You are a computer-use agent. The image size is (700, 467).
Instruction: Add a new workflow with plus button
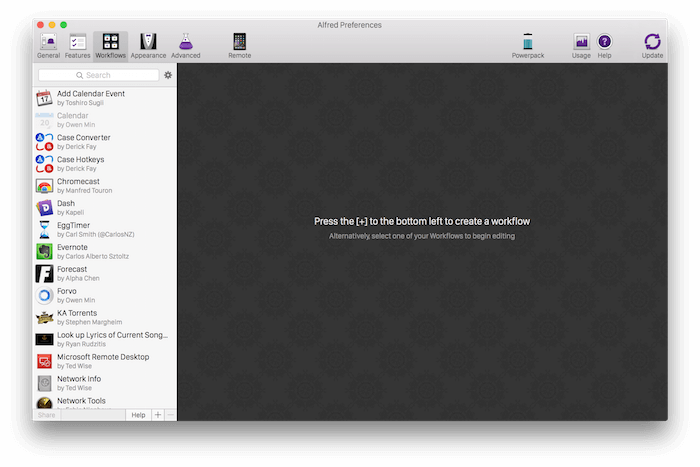(158, 415)
